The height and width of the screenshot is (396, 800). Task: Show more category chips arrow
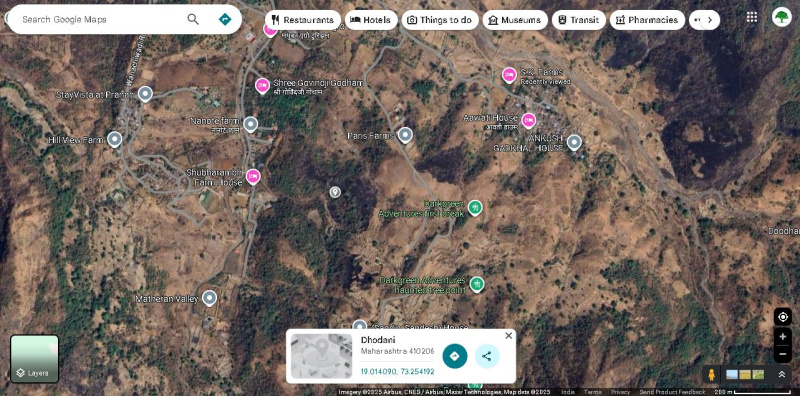coord(710,20)
